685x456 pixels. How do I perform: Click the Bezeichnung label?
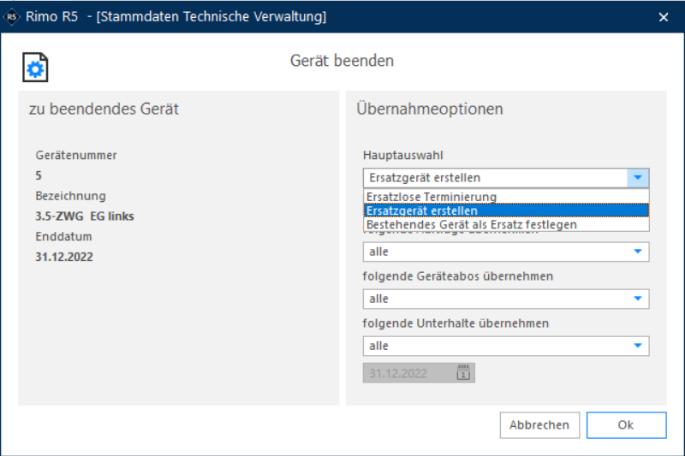pyautogui.click(x=71, y=196)
